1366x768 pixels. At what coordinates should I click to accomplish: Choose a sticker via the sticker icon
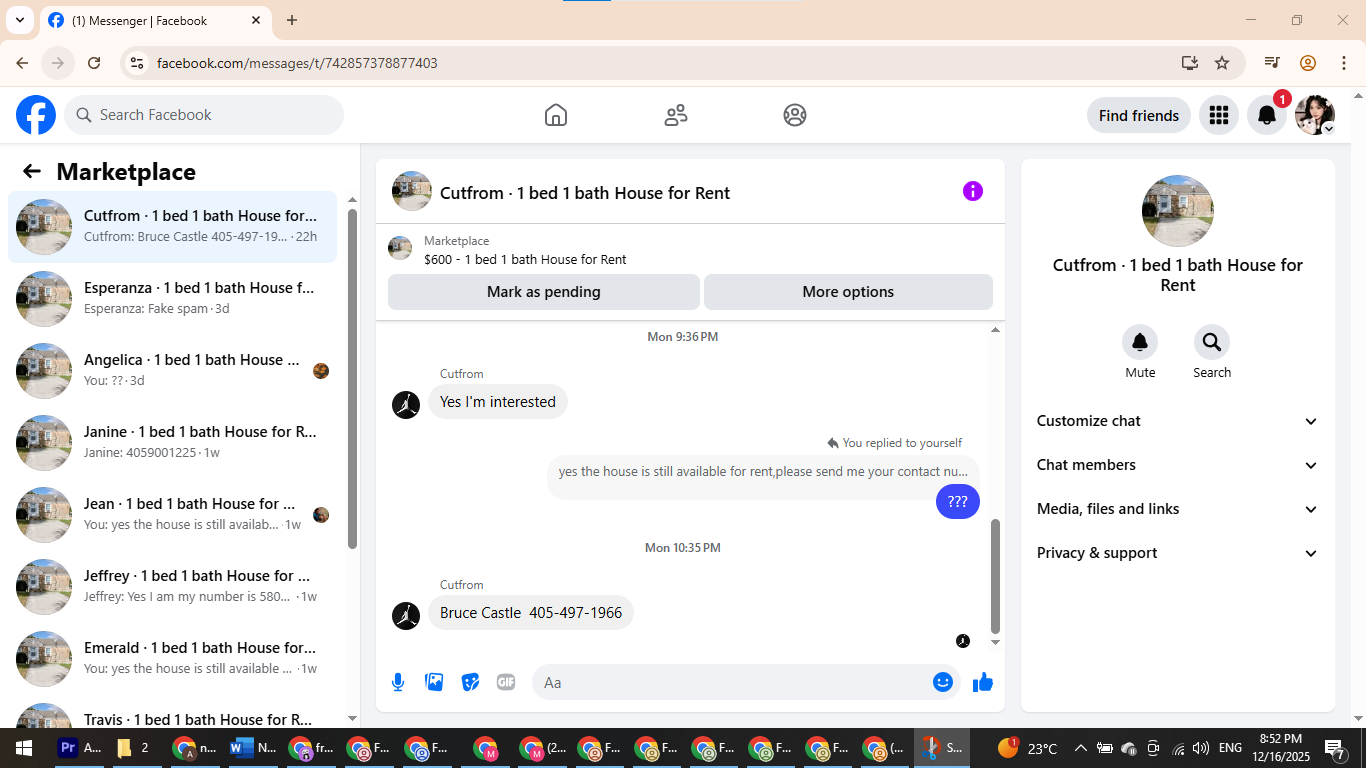(x=470, y=682)
